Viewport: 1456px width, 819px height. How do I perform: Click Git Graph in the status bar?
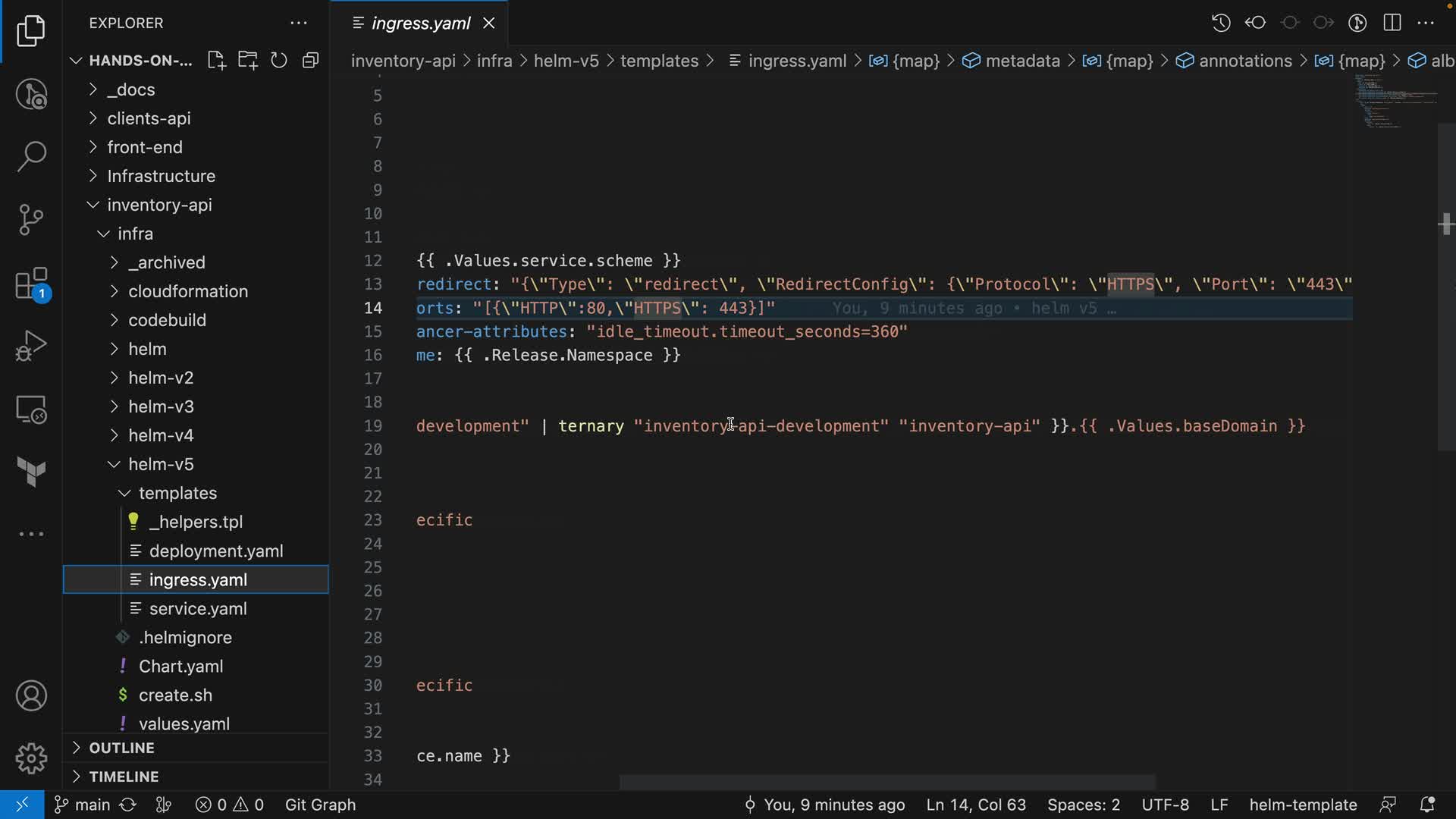(320, 805)
